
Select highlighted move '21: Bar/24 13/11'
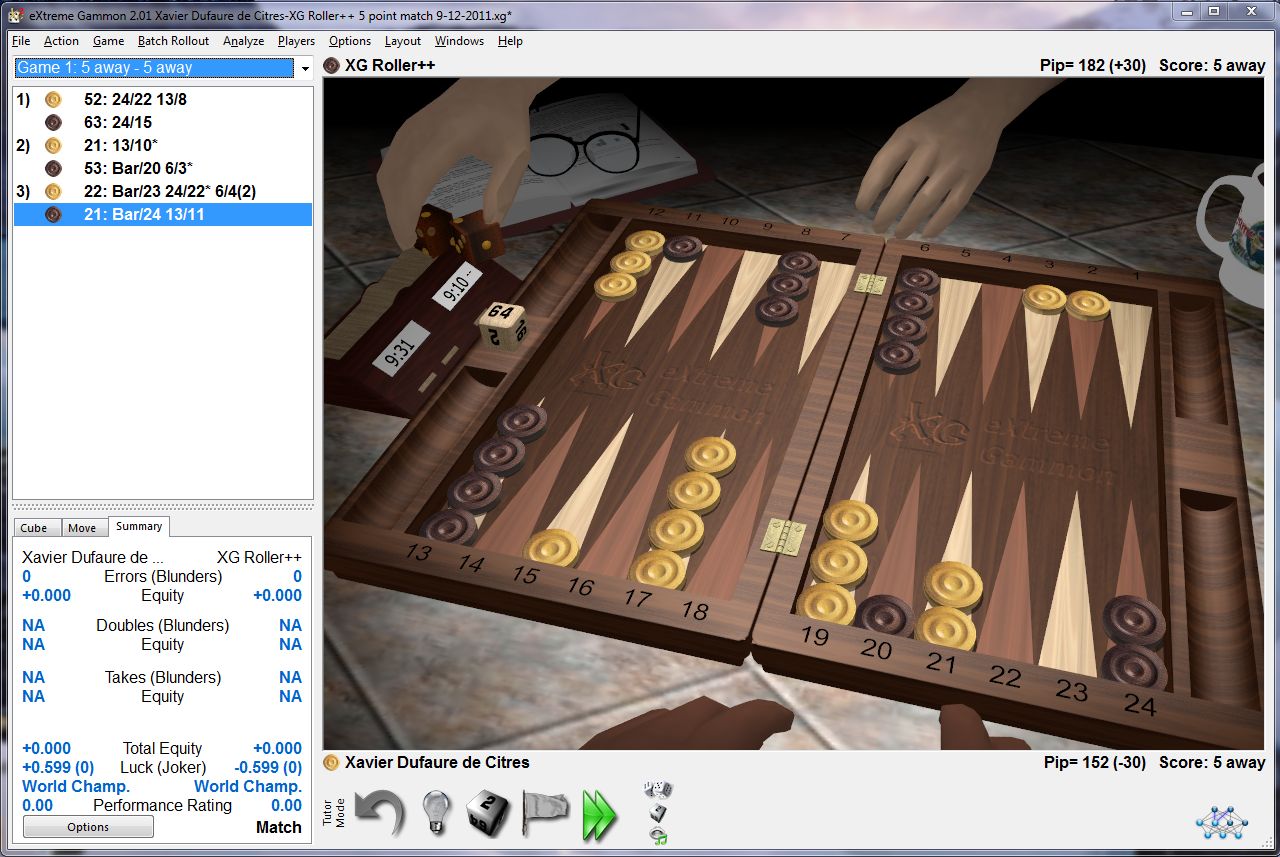(x=163, y=214)
